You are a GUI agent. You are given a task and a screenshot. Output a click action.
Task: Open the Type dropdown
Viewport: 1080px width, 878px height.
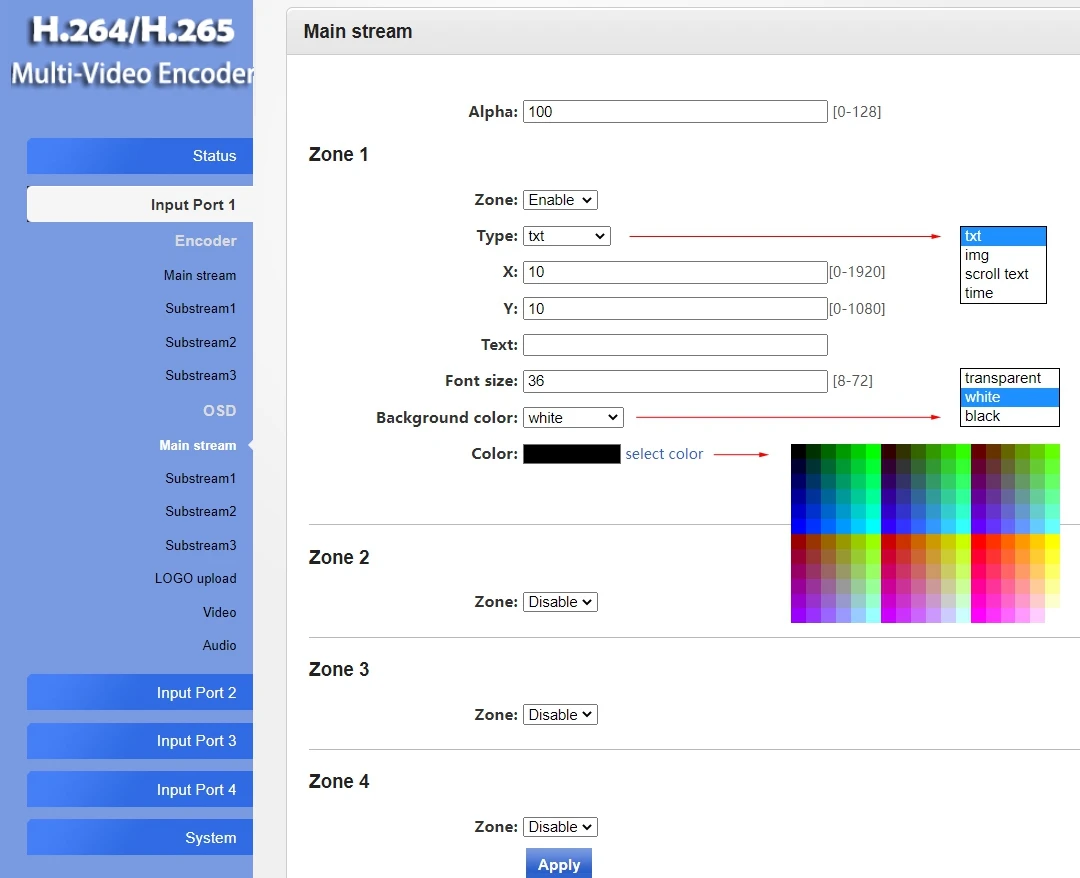(566, 235)
